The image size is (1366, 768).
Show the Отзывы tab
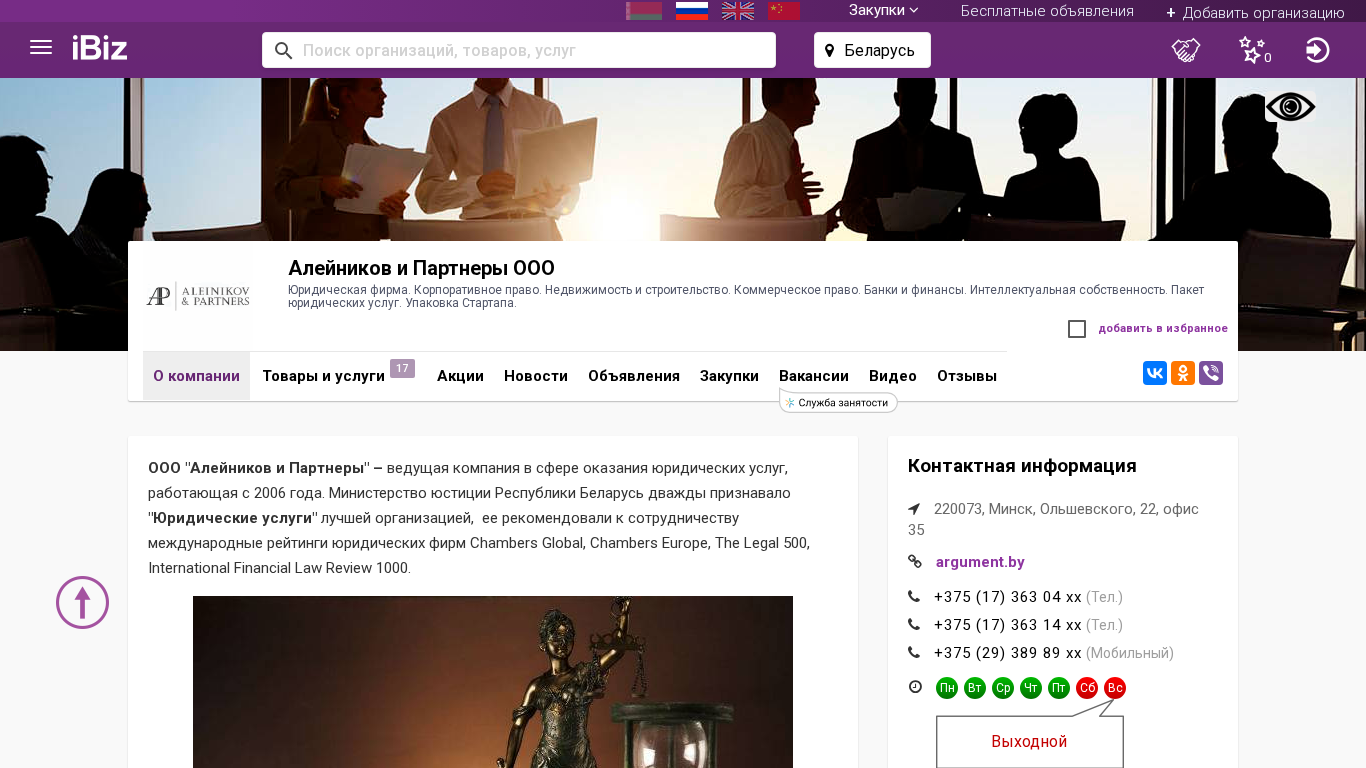point(967,376)
